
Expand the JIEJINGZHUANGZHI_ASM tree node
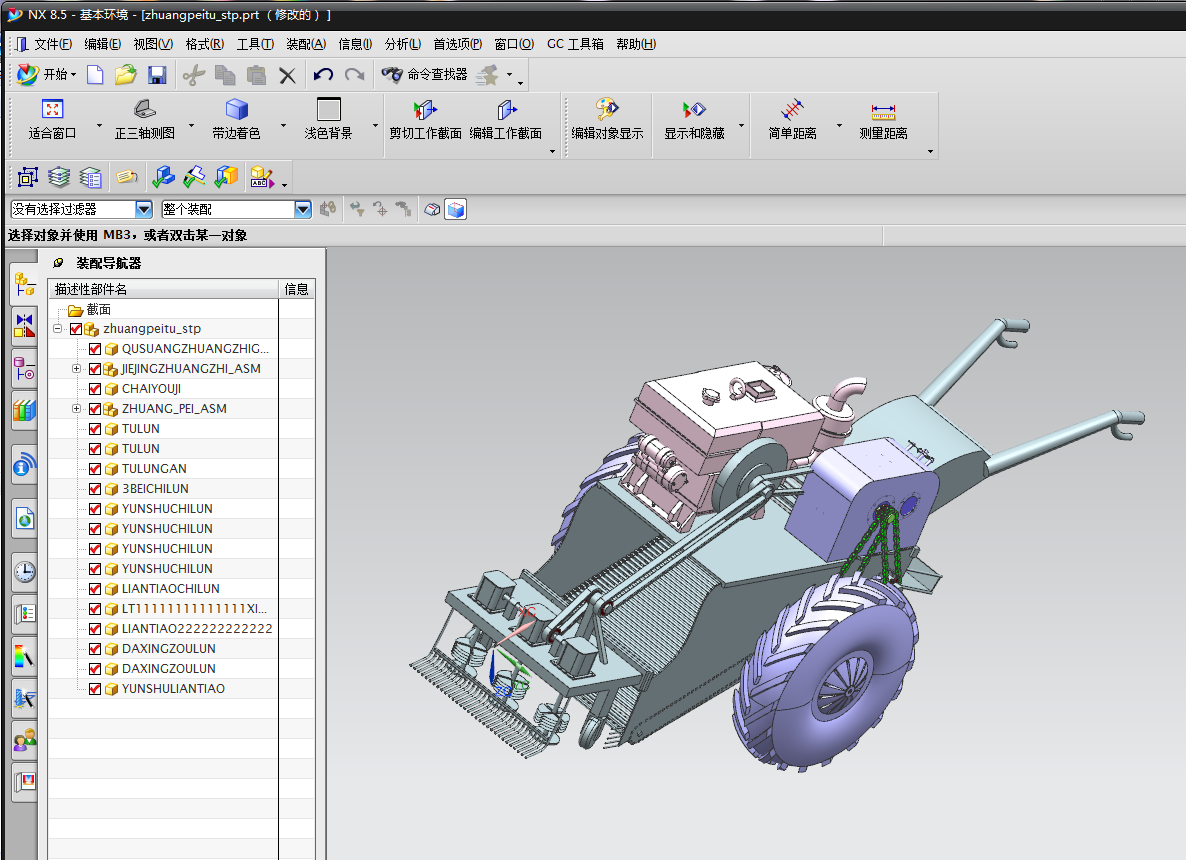coord(77,369)
